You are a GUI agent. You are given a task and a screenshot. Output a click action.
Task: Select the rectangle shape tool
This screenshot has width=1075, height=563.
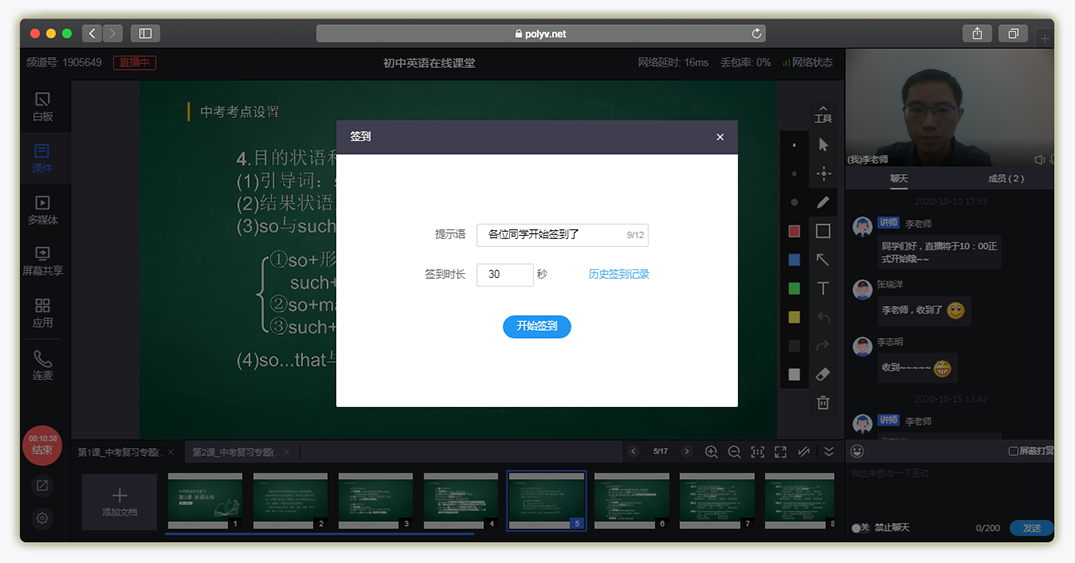(x=823, y=231)
